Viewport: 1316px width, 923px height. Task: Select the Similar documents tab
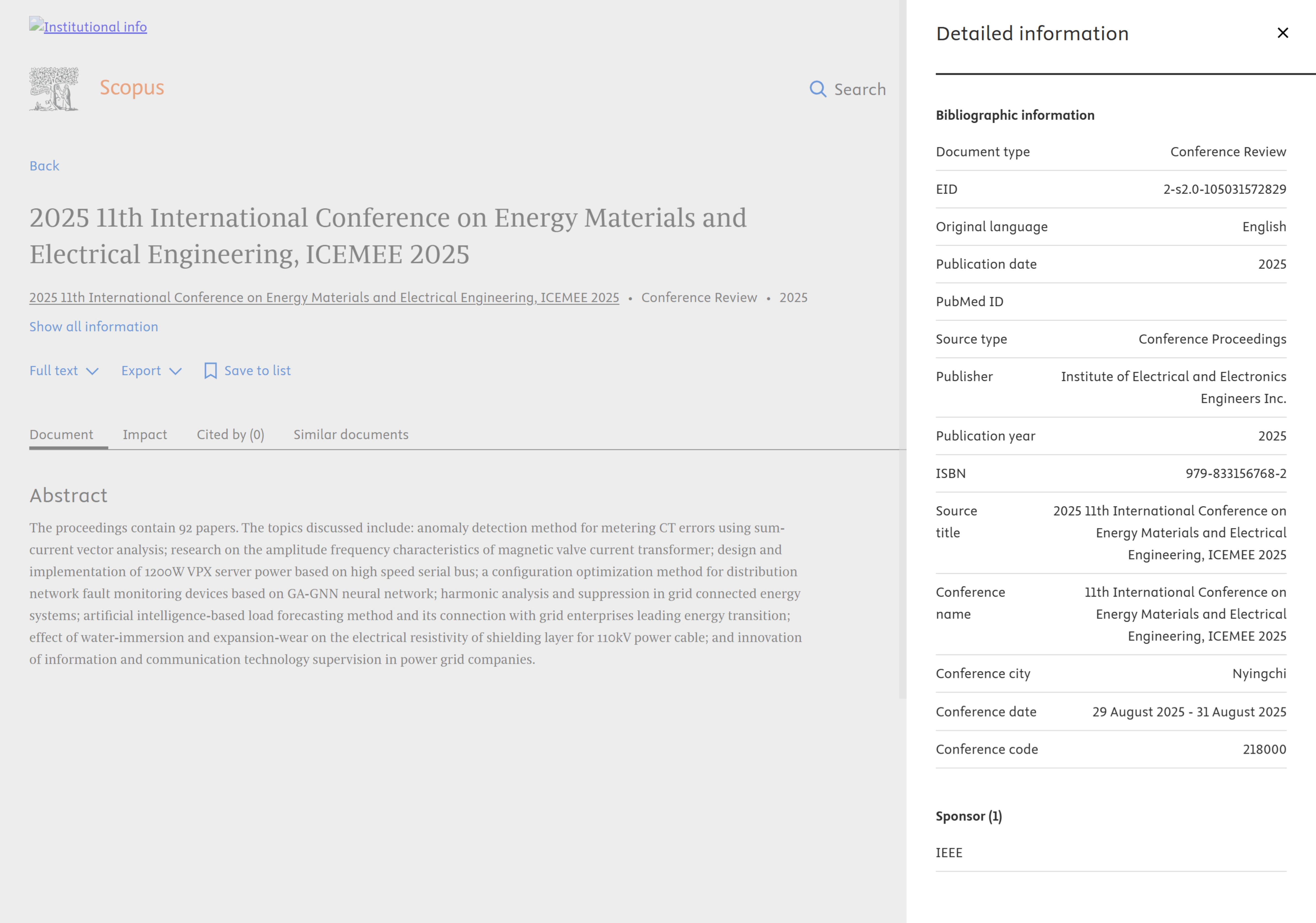pos(351,435)
